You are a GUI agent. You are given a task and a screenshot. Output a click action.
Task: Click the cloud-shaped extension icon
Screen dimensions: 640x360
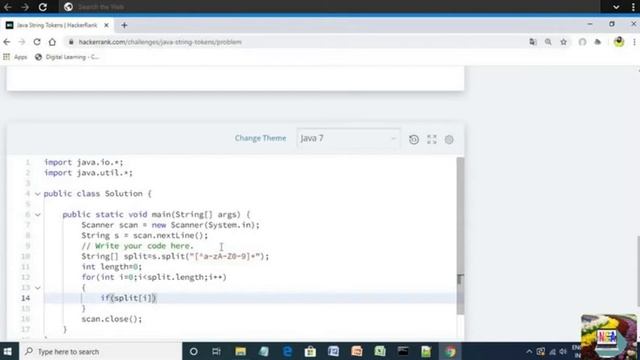tap(598, 42)
